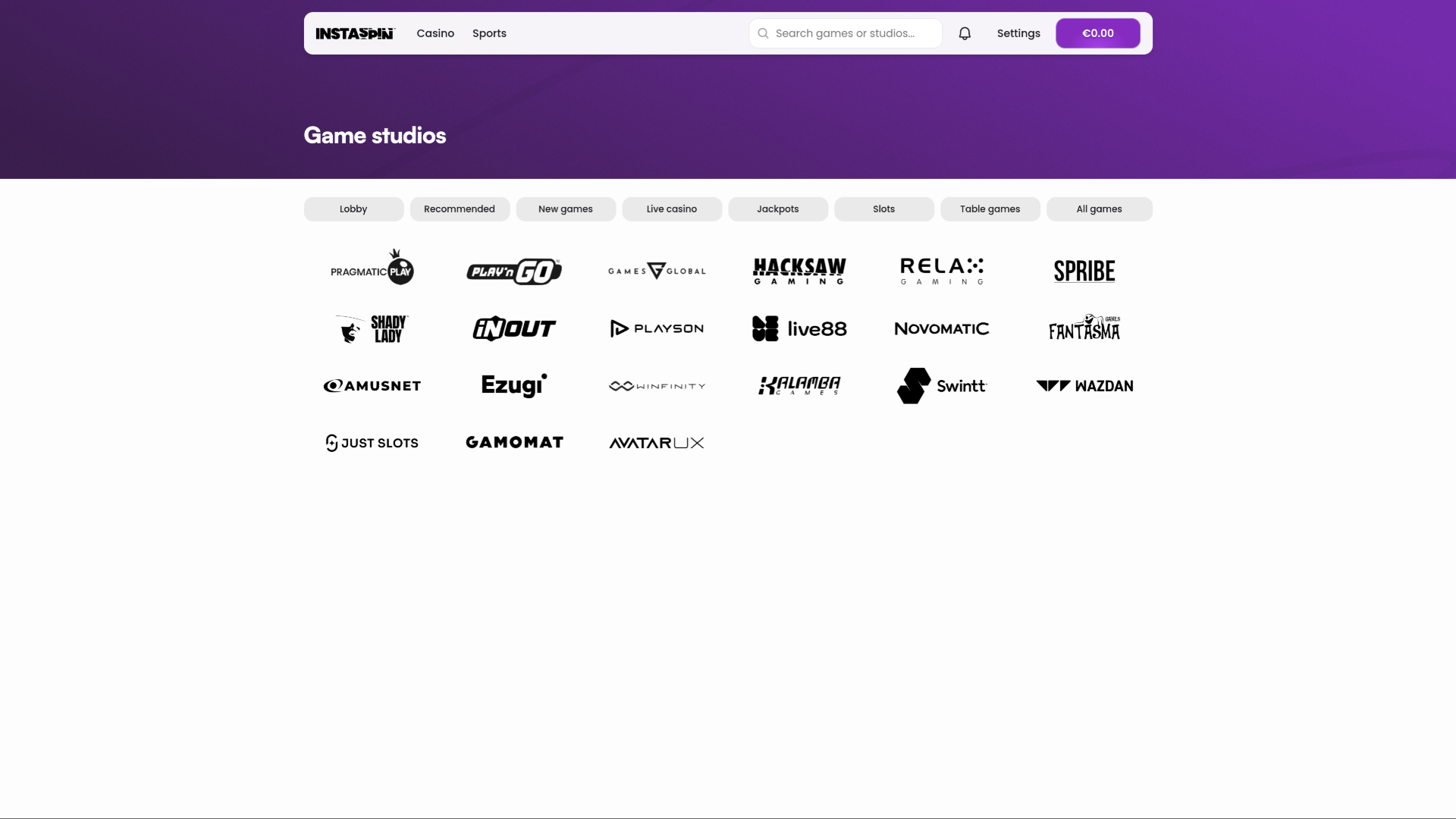Filter studios by New games
1456x819 pixels.
click(x=566, y=209)
